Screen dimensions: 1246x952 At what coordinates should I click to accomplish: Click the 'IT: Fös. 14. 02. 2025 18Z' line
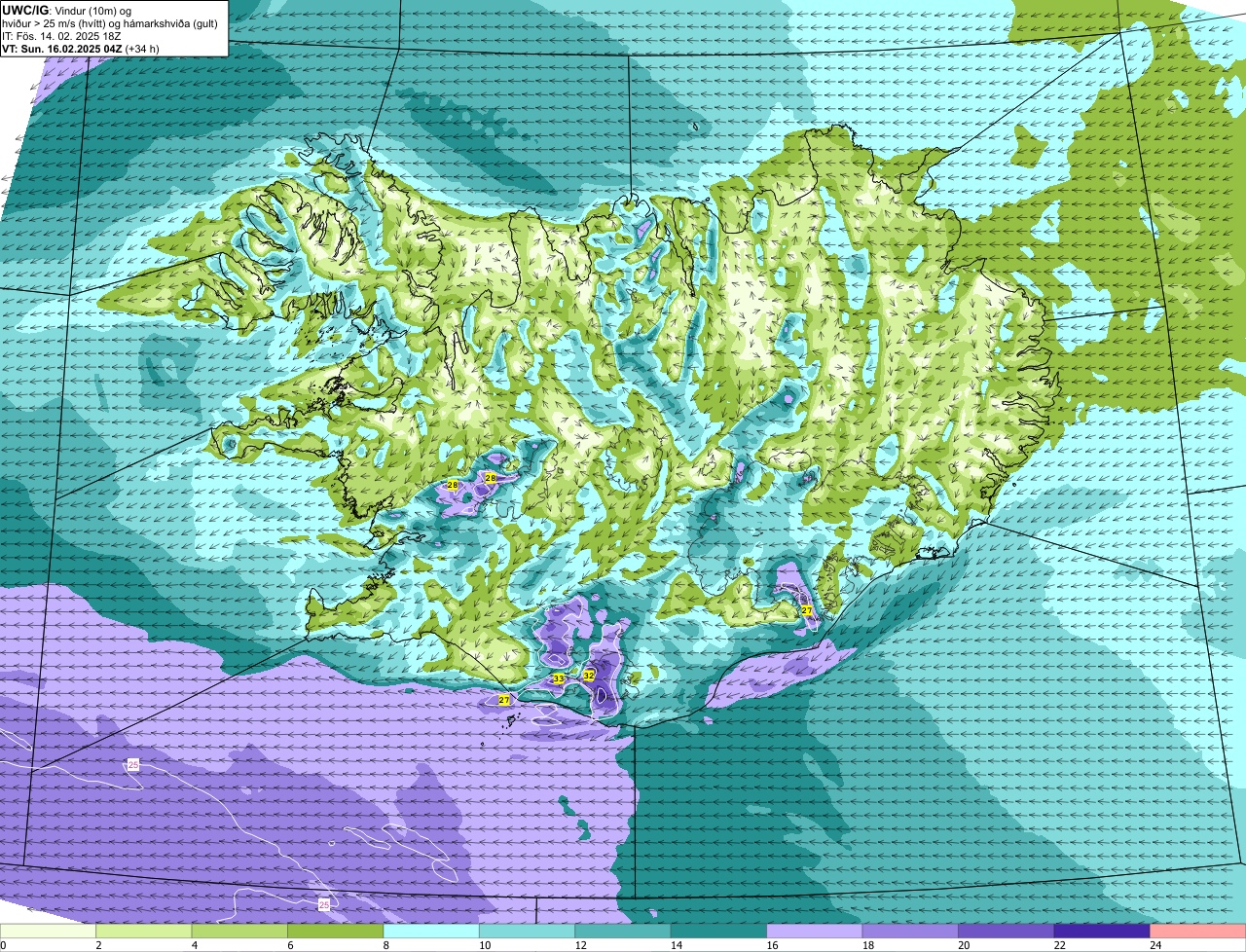point(61,35)
